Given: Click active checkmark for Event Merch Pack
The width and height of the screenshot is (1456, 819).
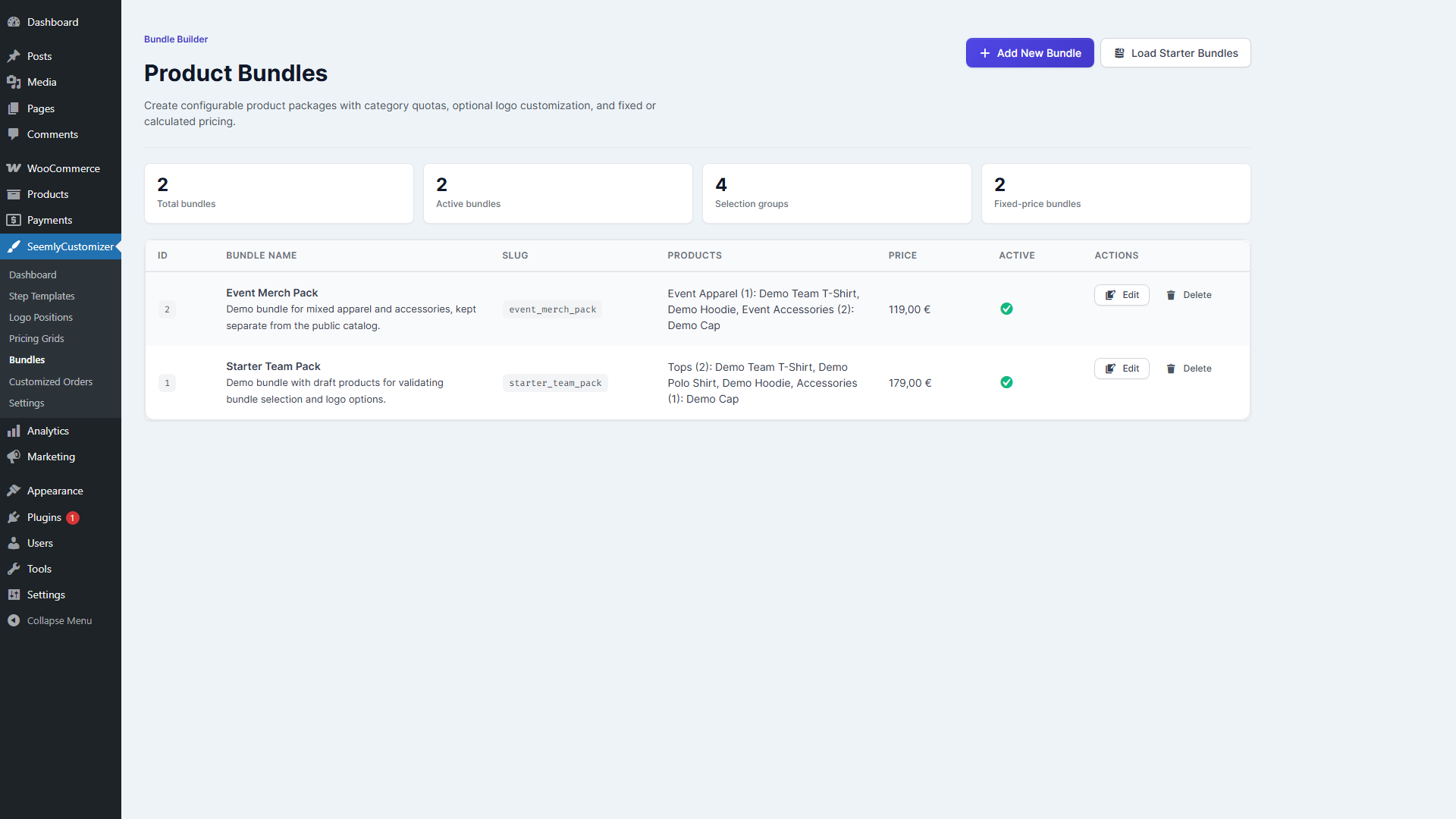Looking at the screenshot, I should [x=1006, y=309].
